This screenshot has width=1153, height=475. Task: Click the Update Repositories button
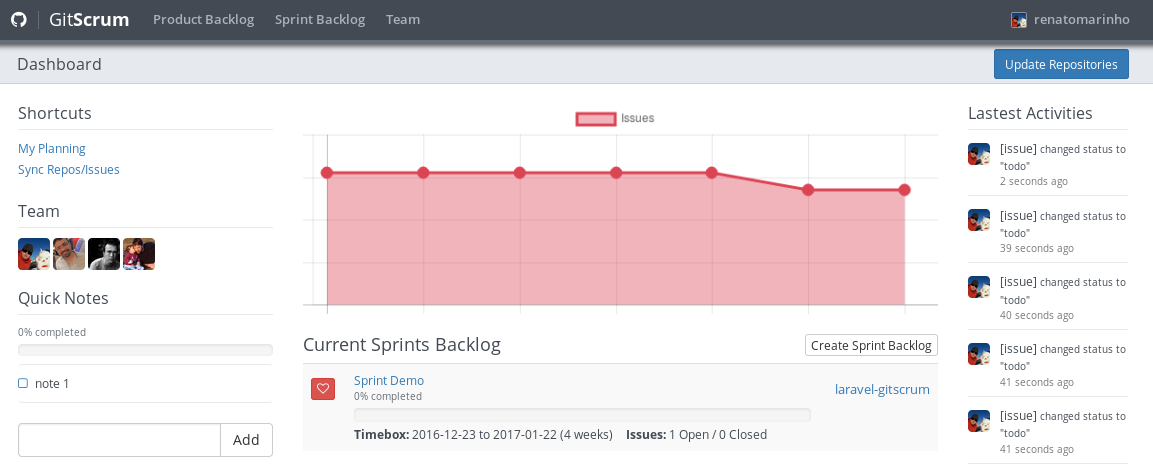pos(1061,64)
